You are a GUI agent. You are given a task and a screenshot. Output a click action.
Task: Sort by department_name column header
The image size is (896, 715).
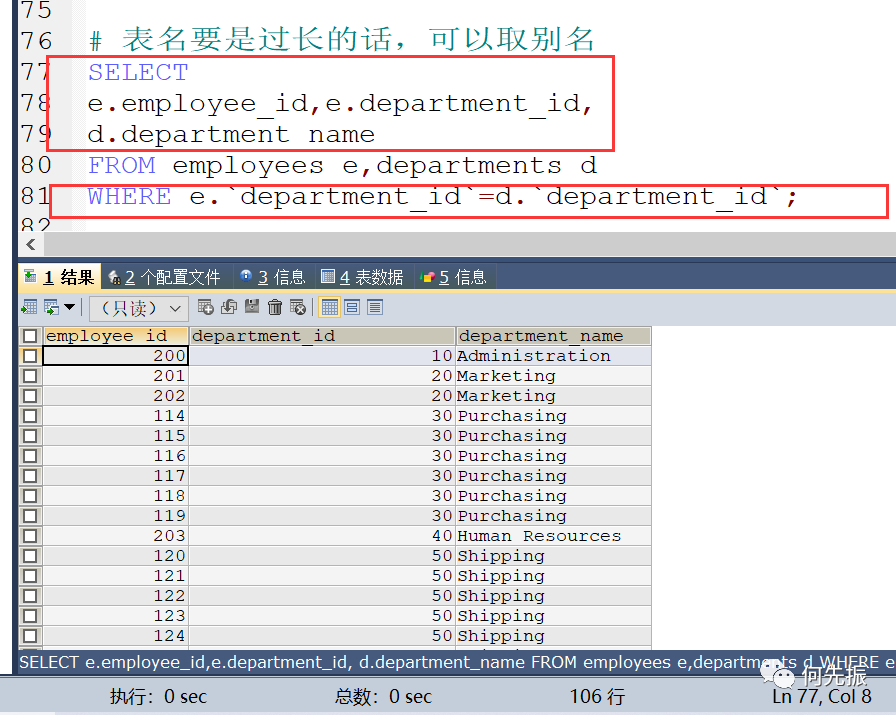[553, 336]
